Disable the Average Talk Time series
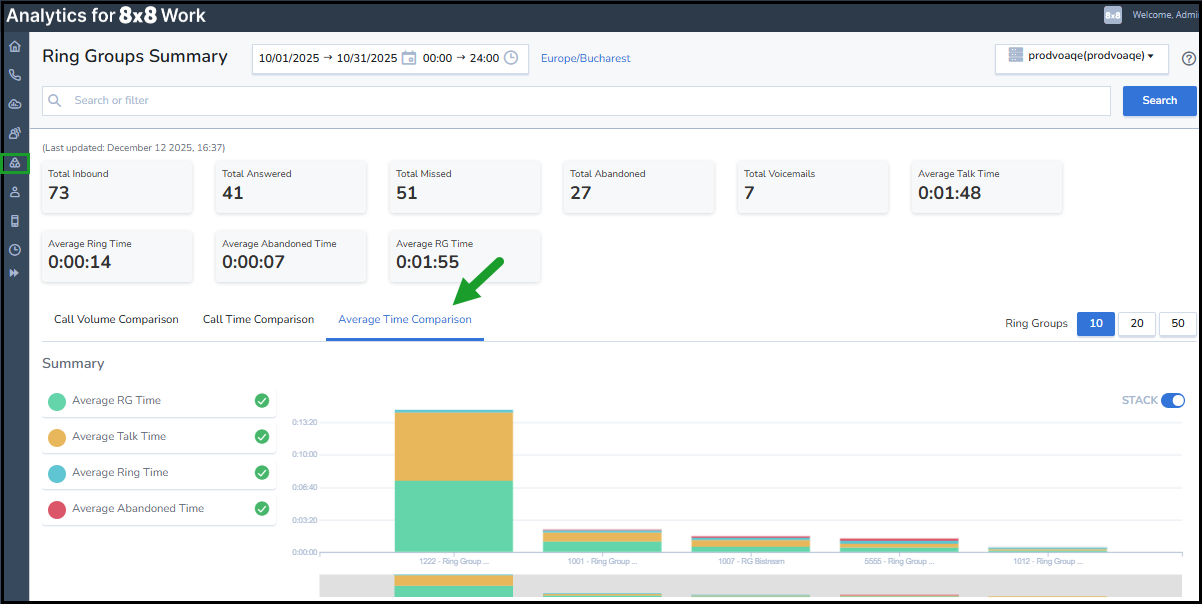 pyautogui.click(x=261, y=437)
